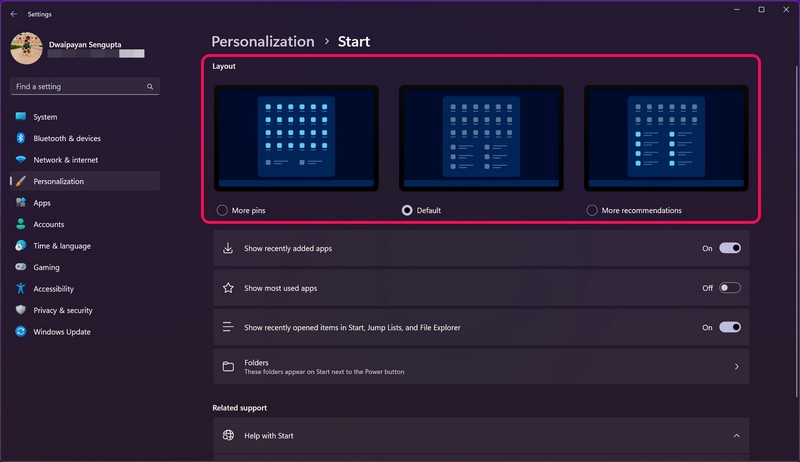Click the Windows Update icon
The height and width of the screenshot is (462, 800).
tap(20, 332)
